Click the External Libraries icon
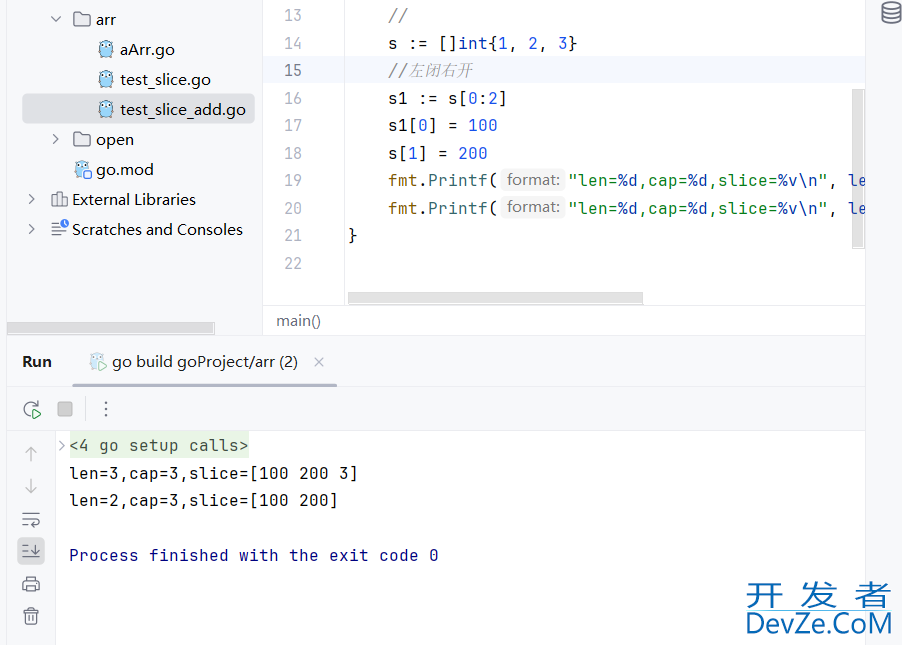This screenshot has width=902, height=645. pos(59,199)
